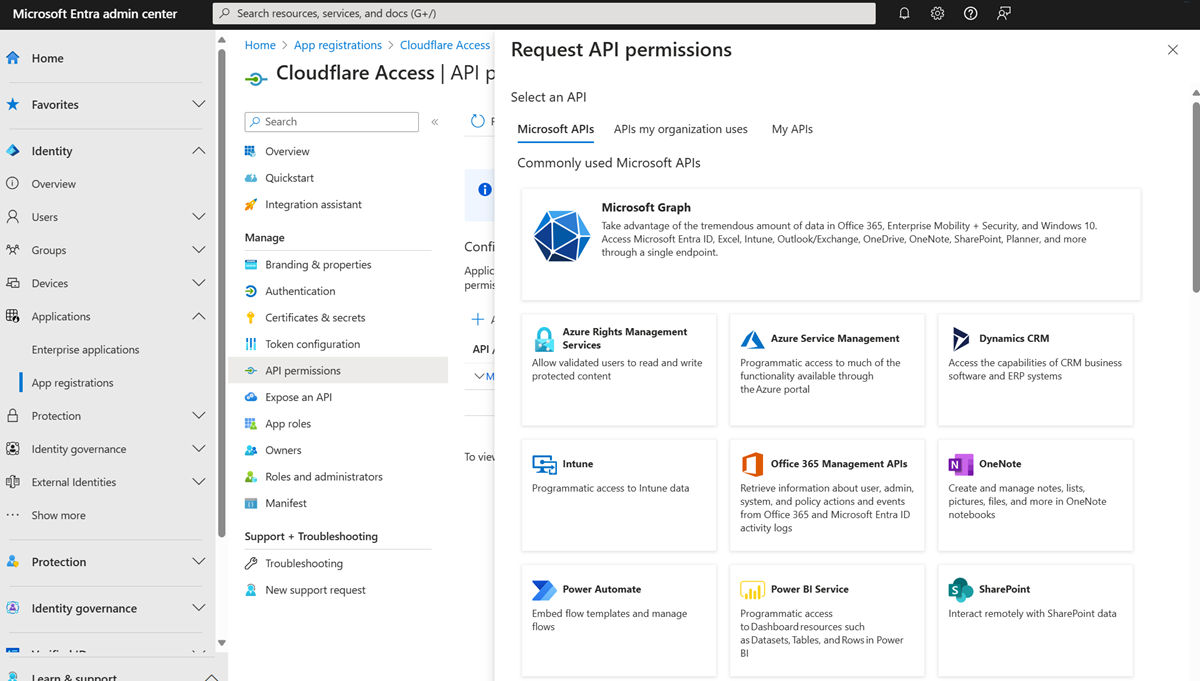Select the Power Automate API
Screen dimensions: 1200x681
618,620
